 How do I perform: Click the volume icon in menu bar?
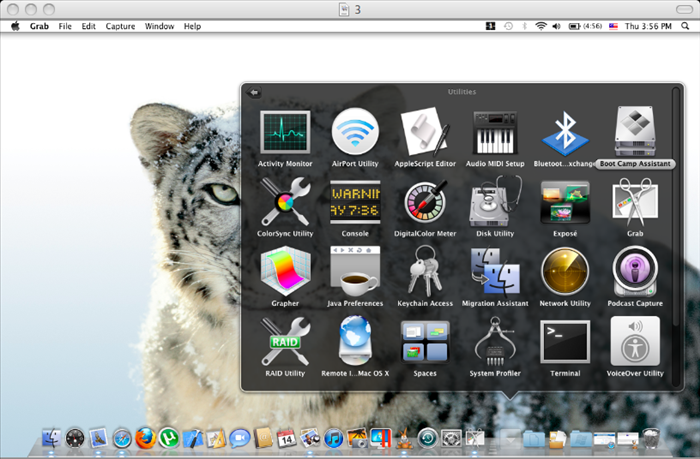tap(556, 26)
